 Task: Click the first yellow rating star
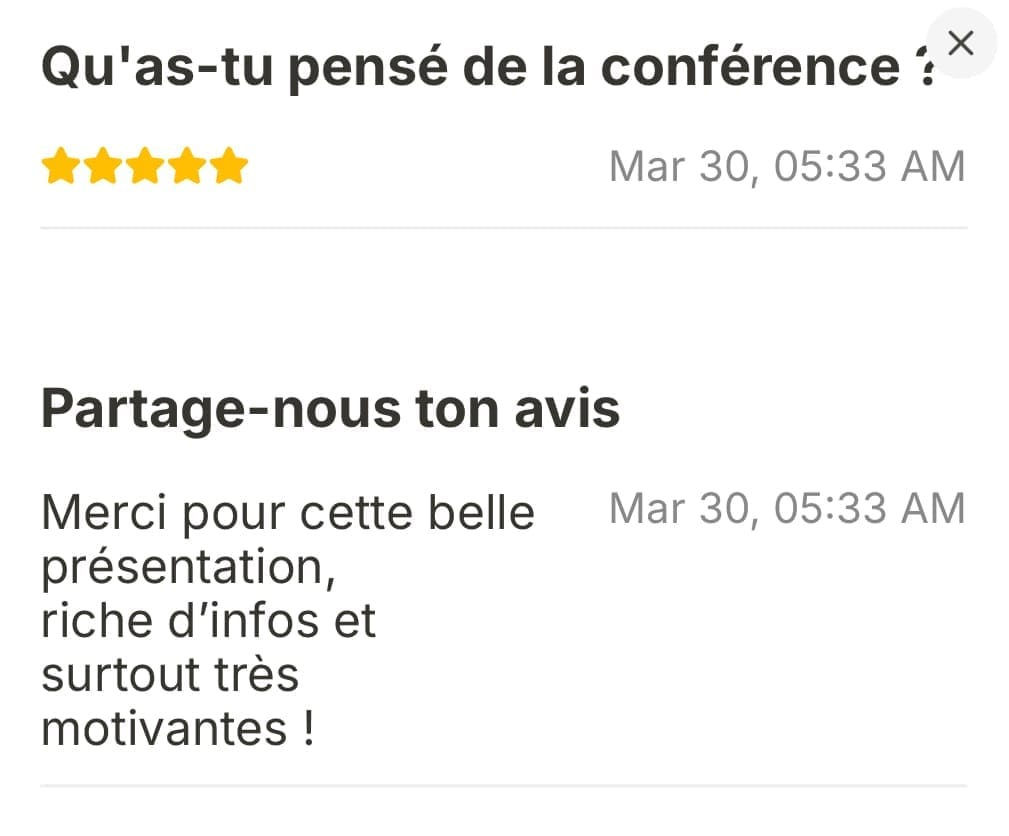click(x=61, y=167)
